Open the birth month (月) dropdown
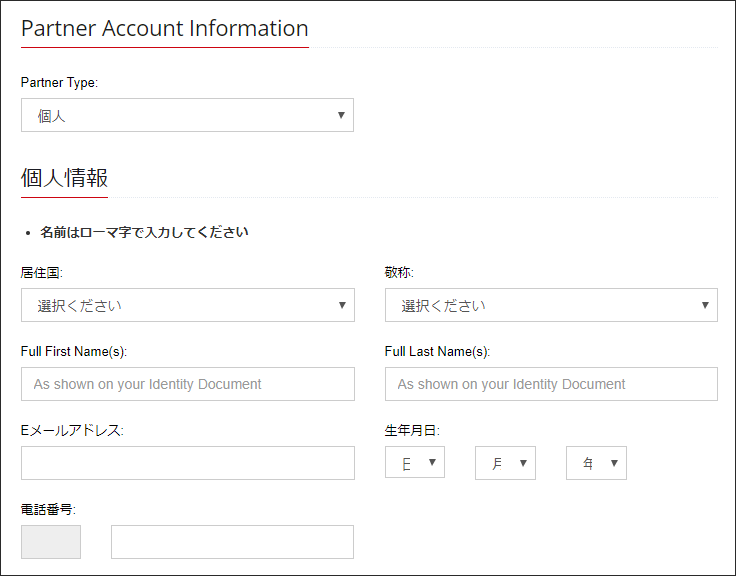 pos(505,463)
